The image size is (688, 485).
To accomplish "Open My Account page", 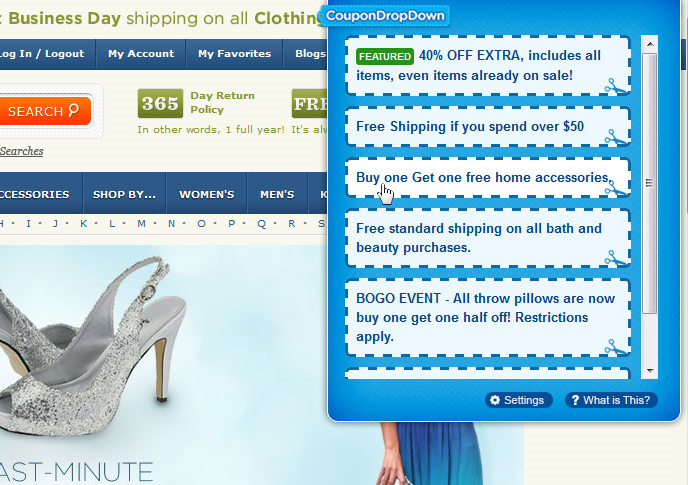I will (141, 54).
